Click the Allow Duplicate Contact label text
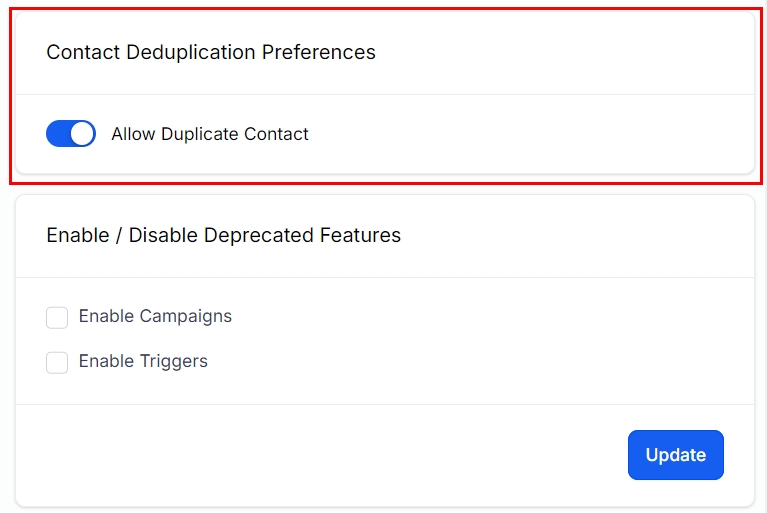 (x=210, y=134)
